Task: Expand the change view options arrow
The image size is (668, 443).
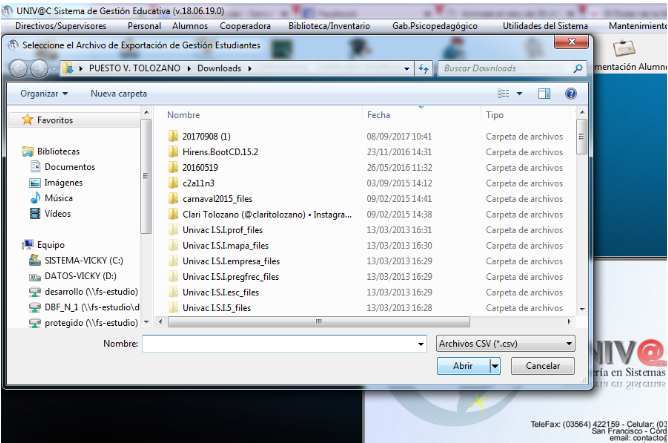Action: (x=519, y=93)
